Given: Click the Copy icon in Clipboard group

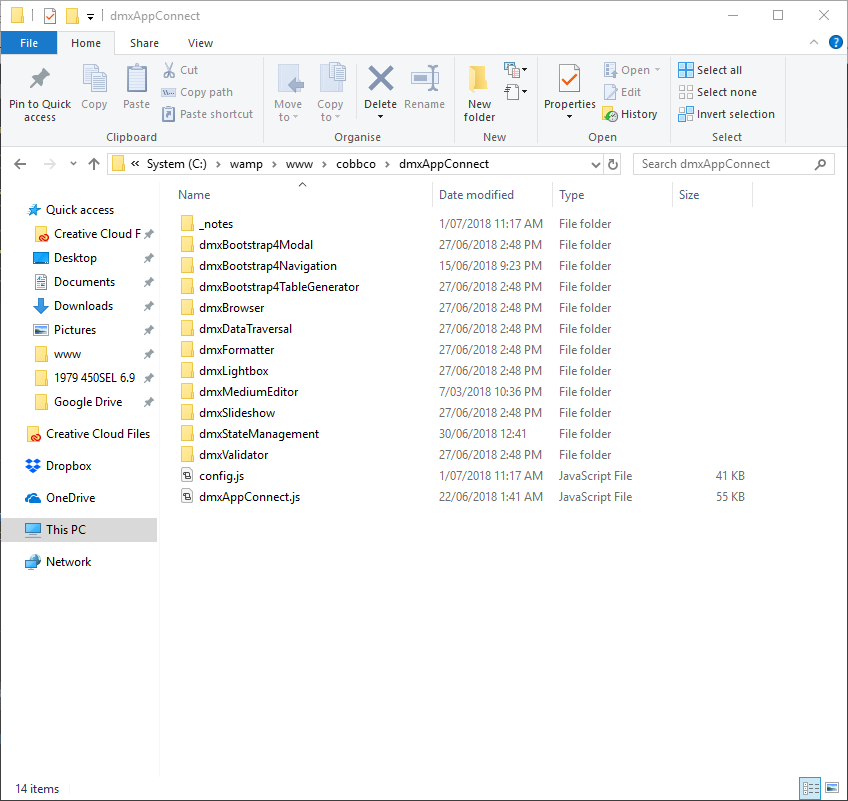Looking at the screenshot, I should 94,79.
